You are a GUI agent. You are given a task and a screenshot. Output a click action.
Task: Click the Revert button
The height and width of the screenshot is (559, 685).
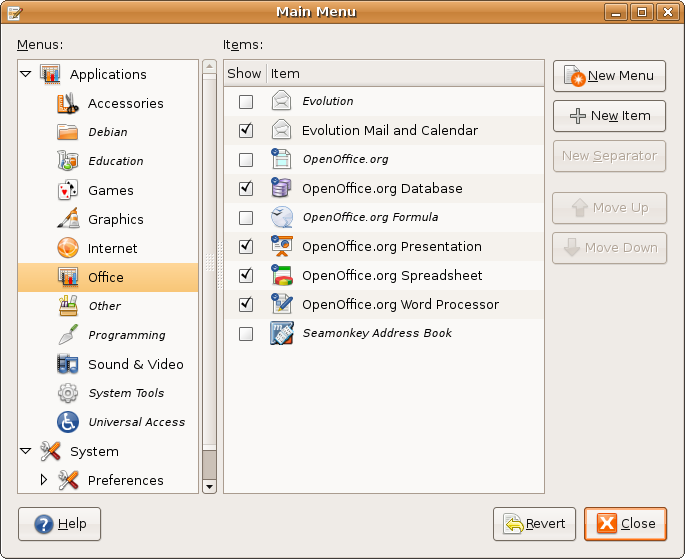(534, 523)
